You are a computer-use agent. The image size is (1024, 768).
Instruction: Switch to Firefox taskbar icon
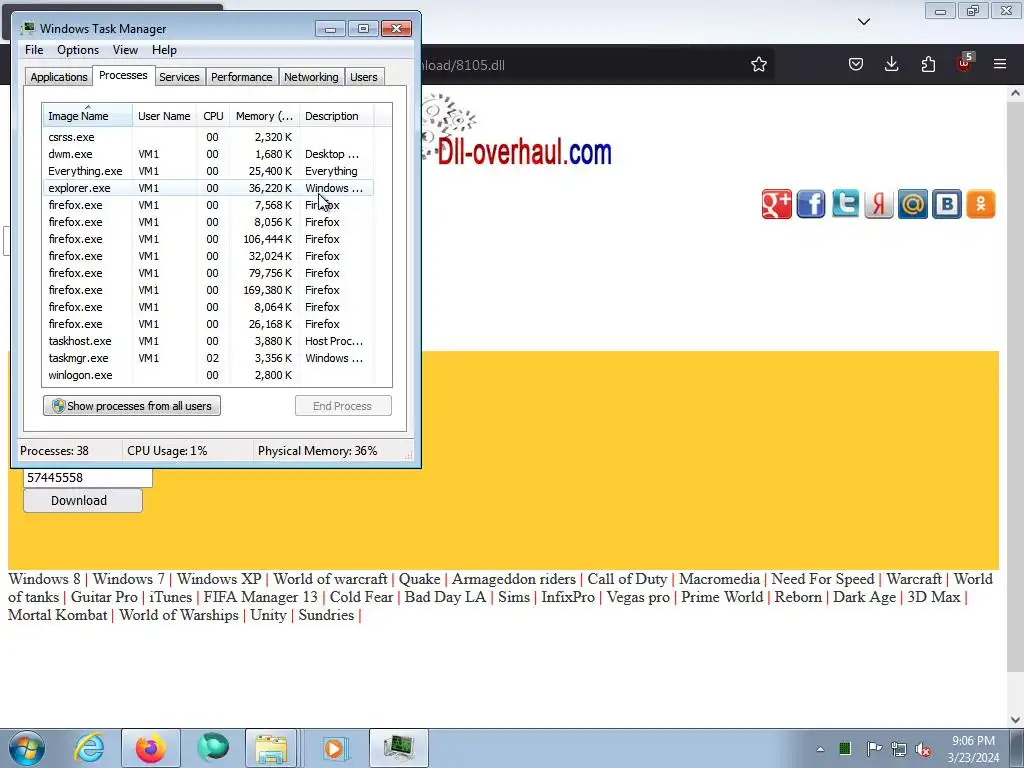click(151, 748)
